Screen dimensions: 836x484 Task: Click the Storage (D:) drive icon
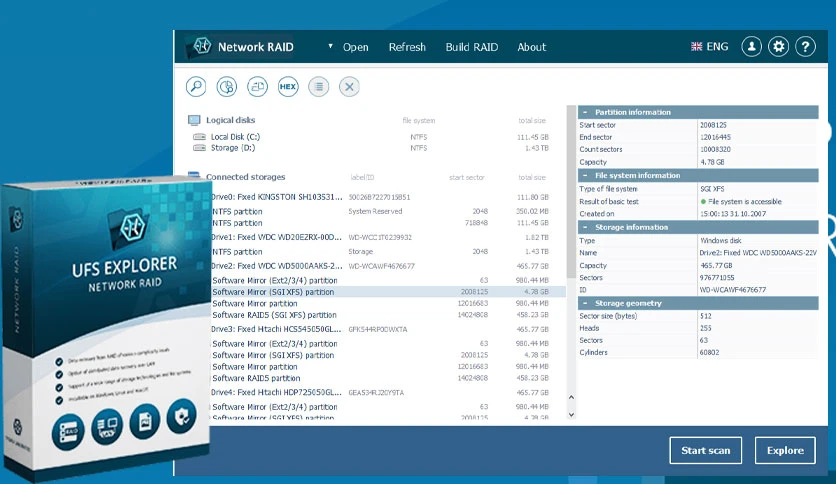point(199,148)
